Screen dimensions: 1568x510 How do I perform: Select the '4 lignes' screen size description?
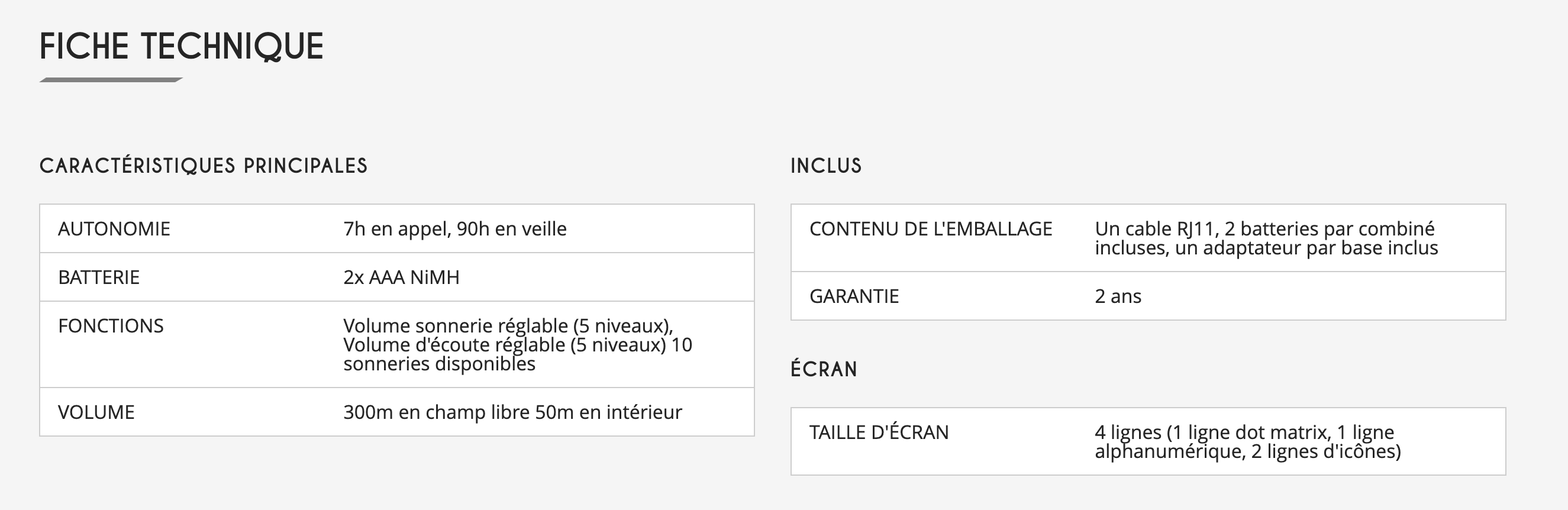point(1247,441)
